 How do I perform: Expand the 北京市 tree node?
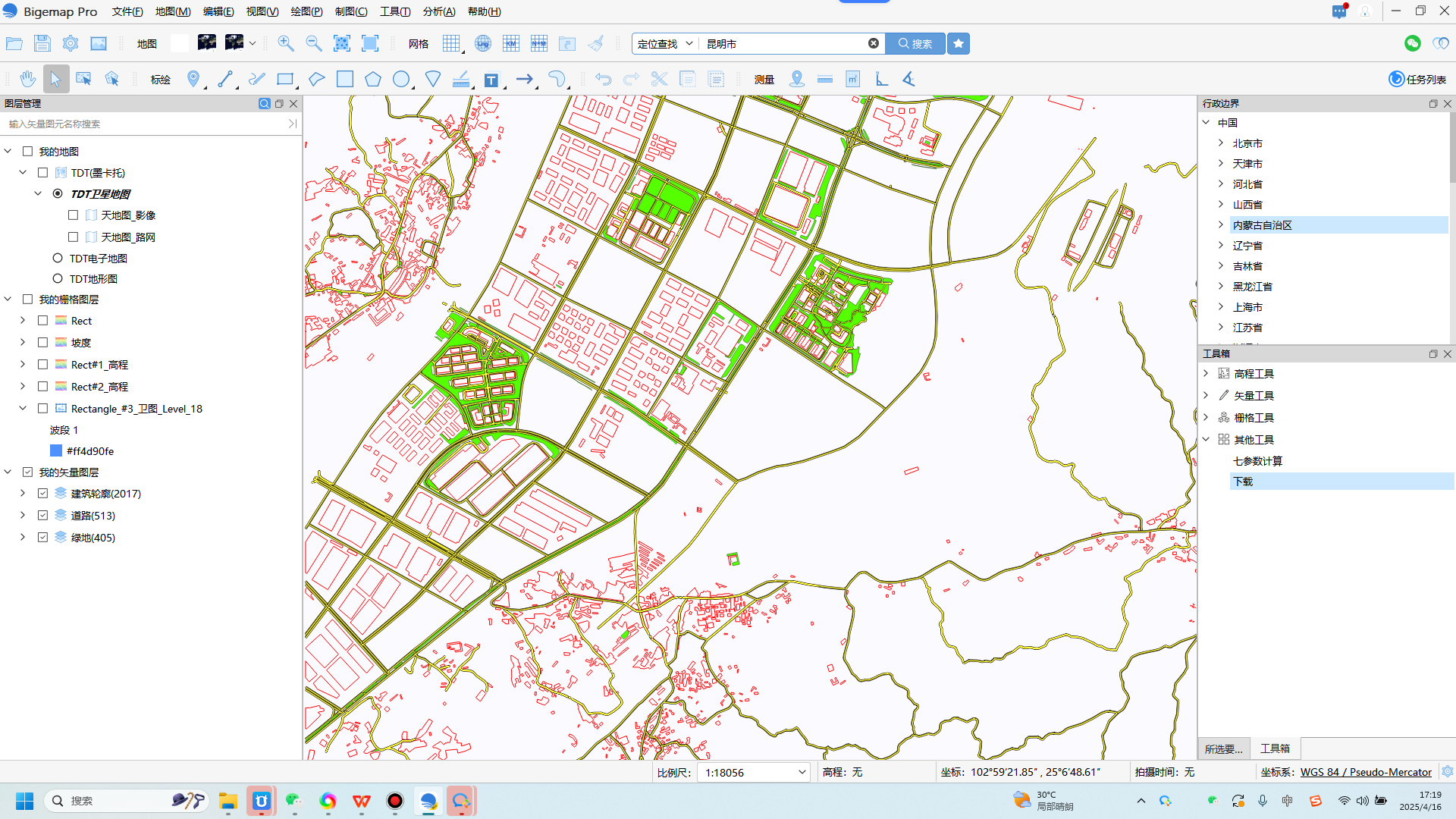(1221, 143)
